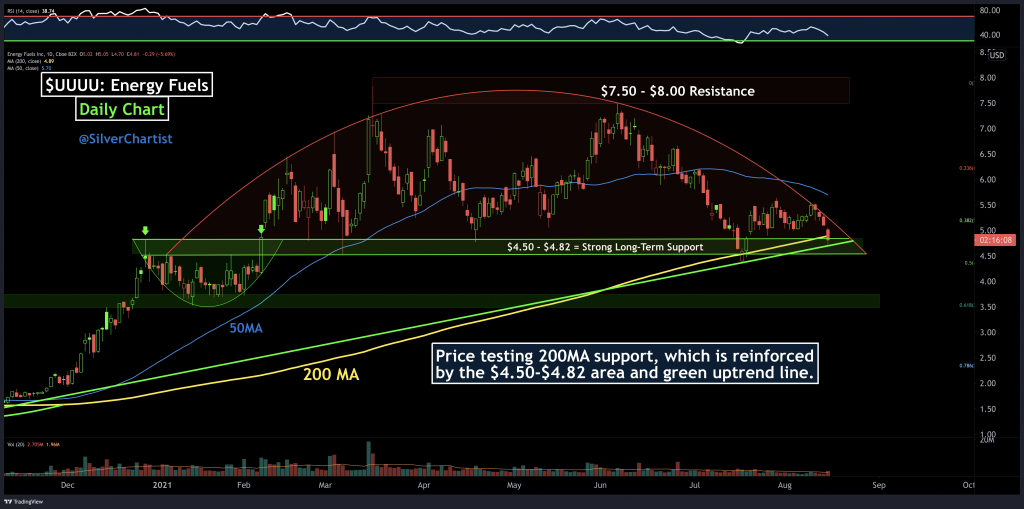The height and width of the screenshot is (509, 1024).
Task: Click the second green arrow marker near Feb
Action: pos(261,229)
